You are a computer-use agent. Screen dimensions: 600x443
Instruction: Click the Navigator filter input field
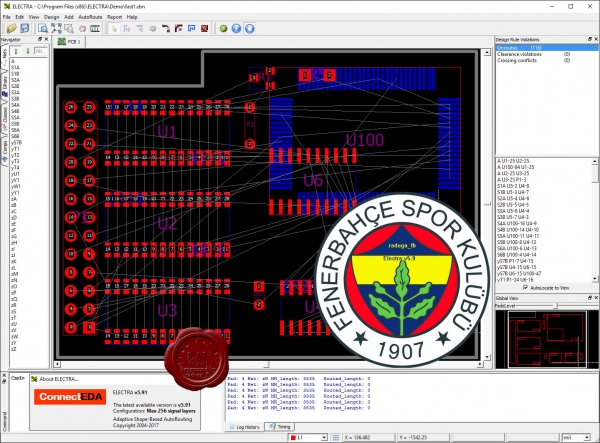41,51
